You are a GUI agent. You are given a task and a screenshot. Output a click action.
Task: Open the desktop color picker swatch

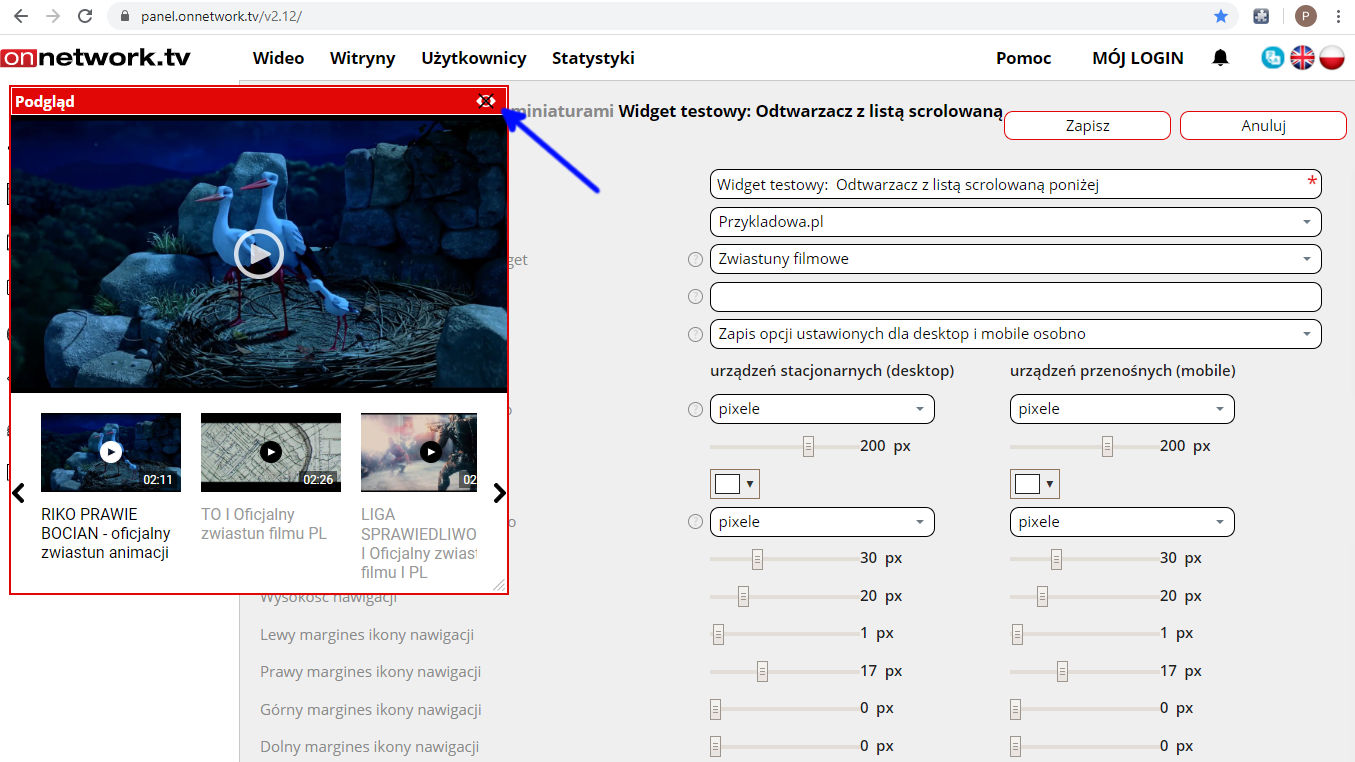(x=735, y=484)
